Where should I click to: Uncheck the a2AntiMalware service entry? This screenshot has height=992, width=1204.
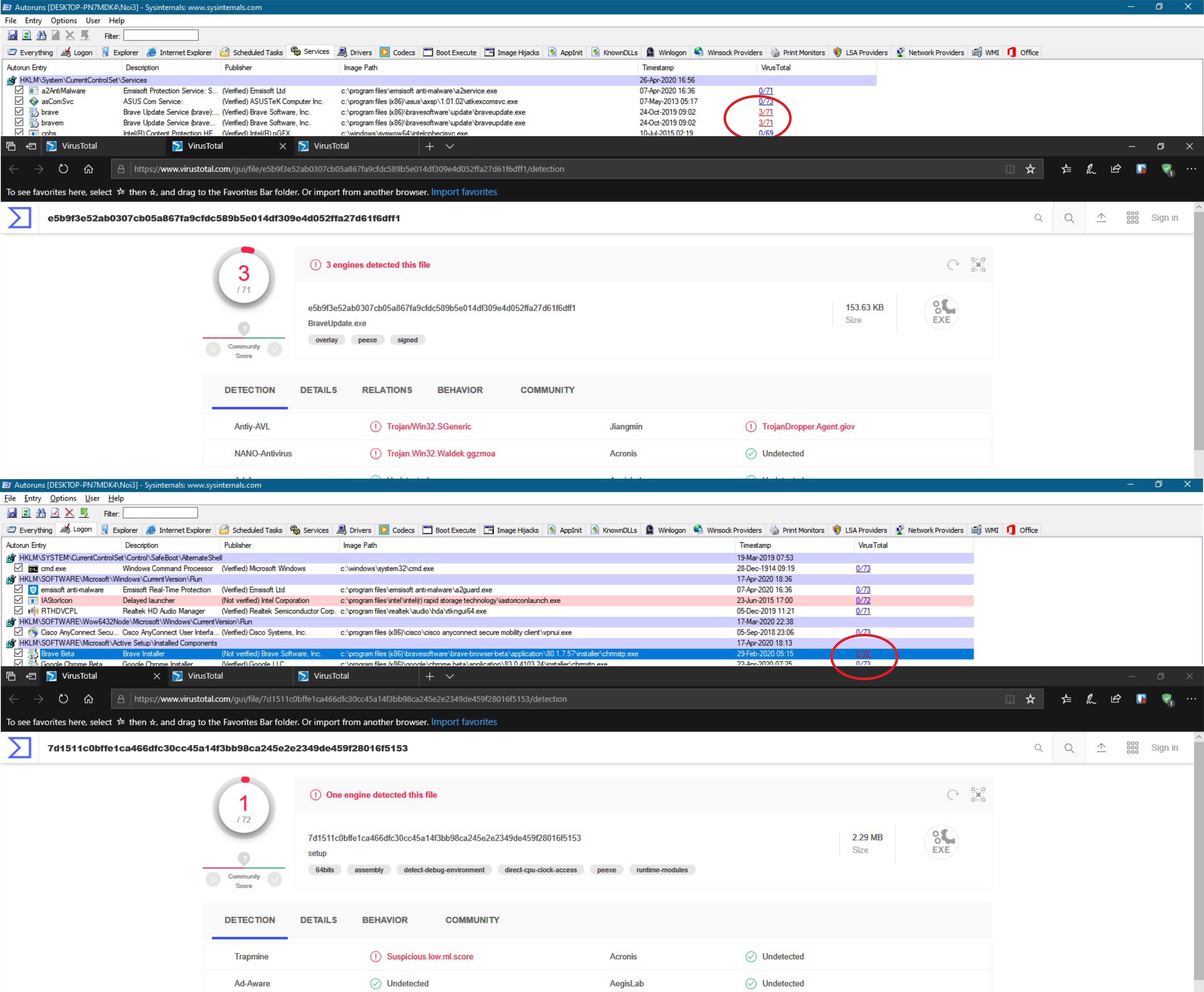(x=19, y=90)
